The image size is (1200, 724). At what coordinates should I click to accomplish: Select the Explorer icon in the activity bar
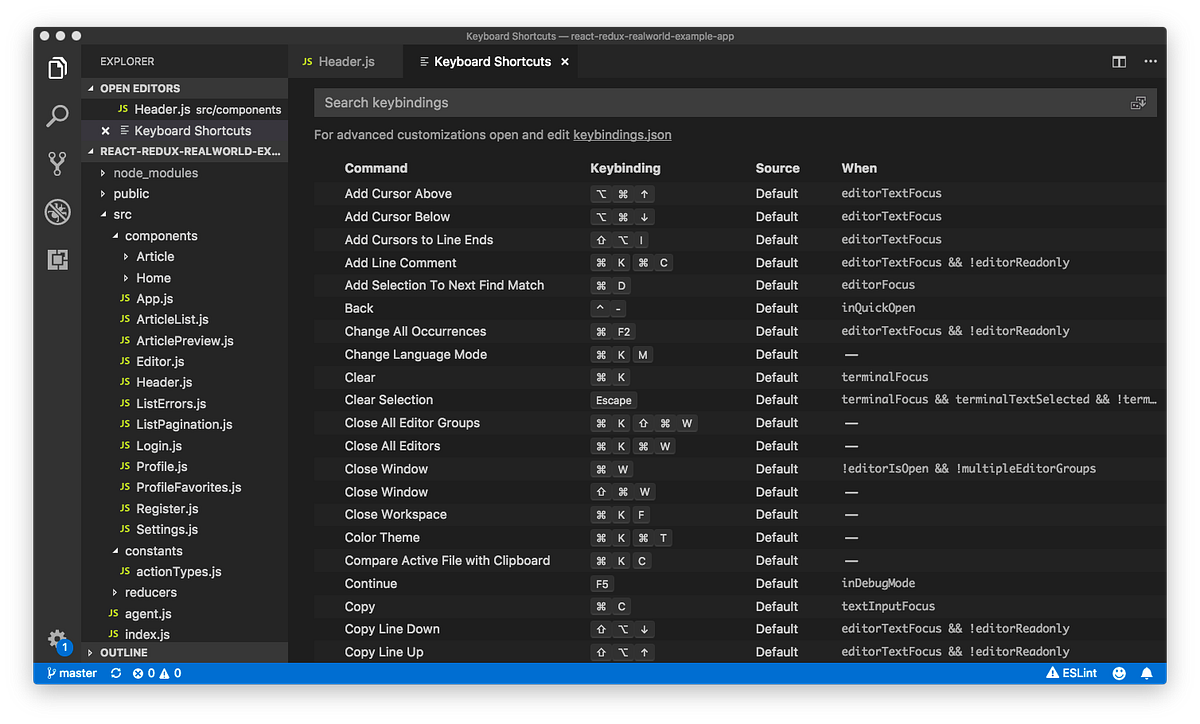pos(57,66)
